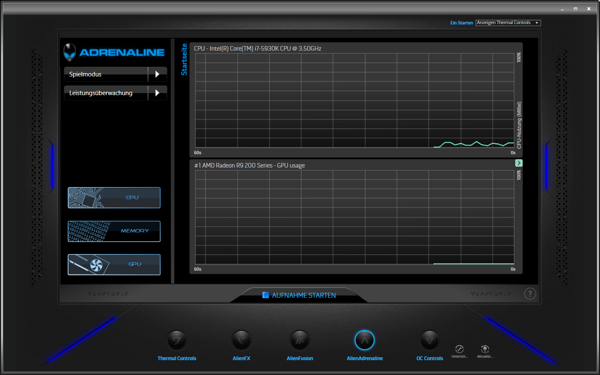Click the wrench support tool icon
Viewport: 600px width, 375px height.
point(459,349)
